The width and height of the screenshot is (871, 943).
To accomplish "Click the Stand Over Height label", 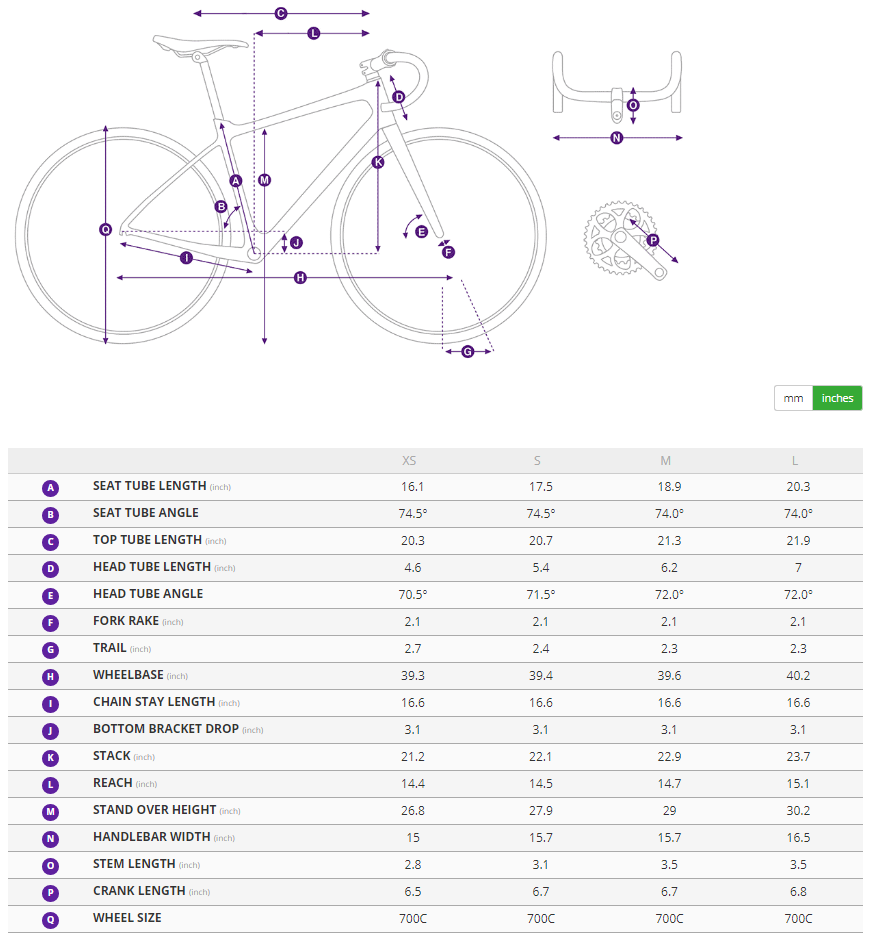I will click(x=154, y=810).
